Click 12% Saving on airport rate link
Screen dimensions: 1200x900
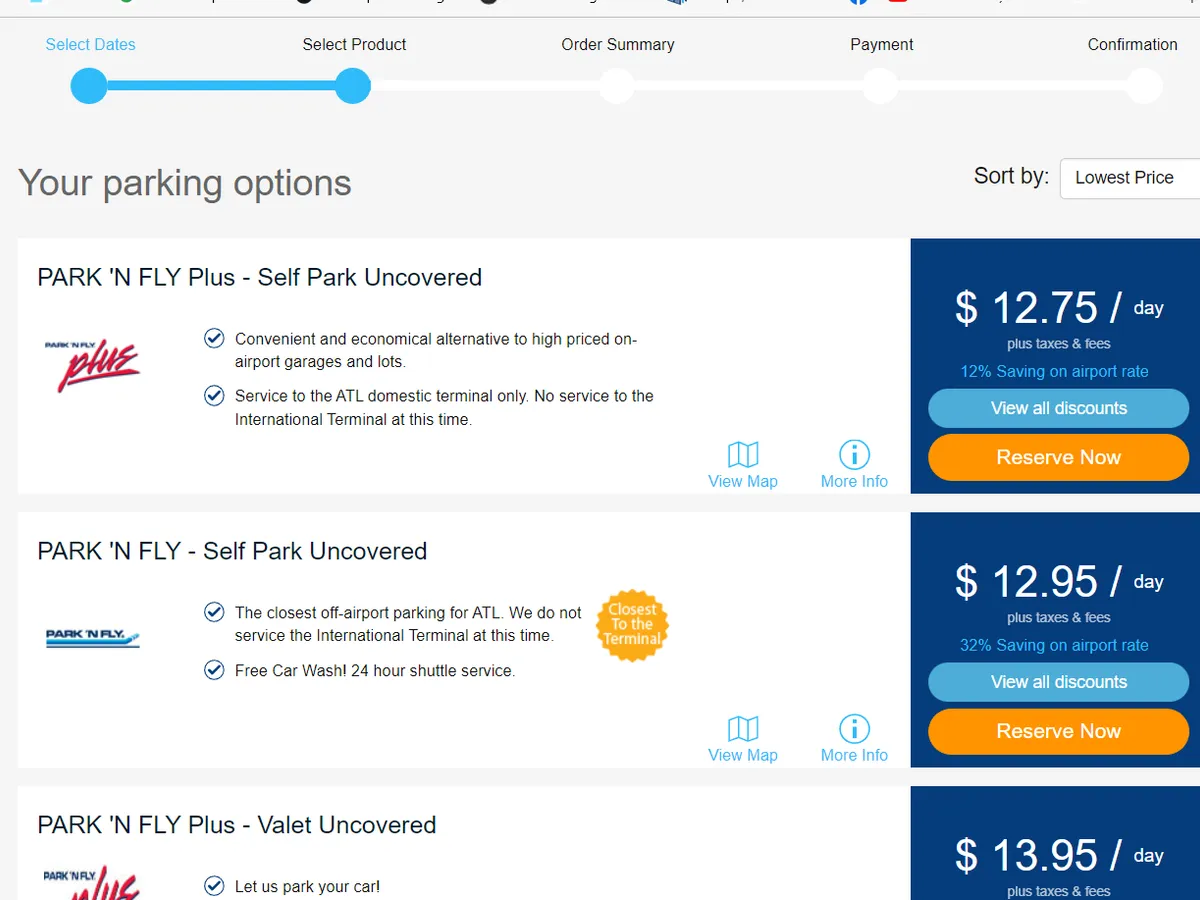click(x=1054, y=372)
